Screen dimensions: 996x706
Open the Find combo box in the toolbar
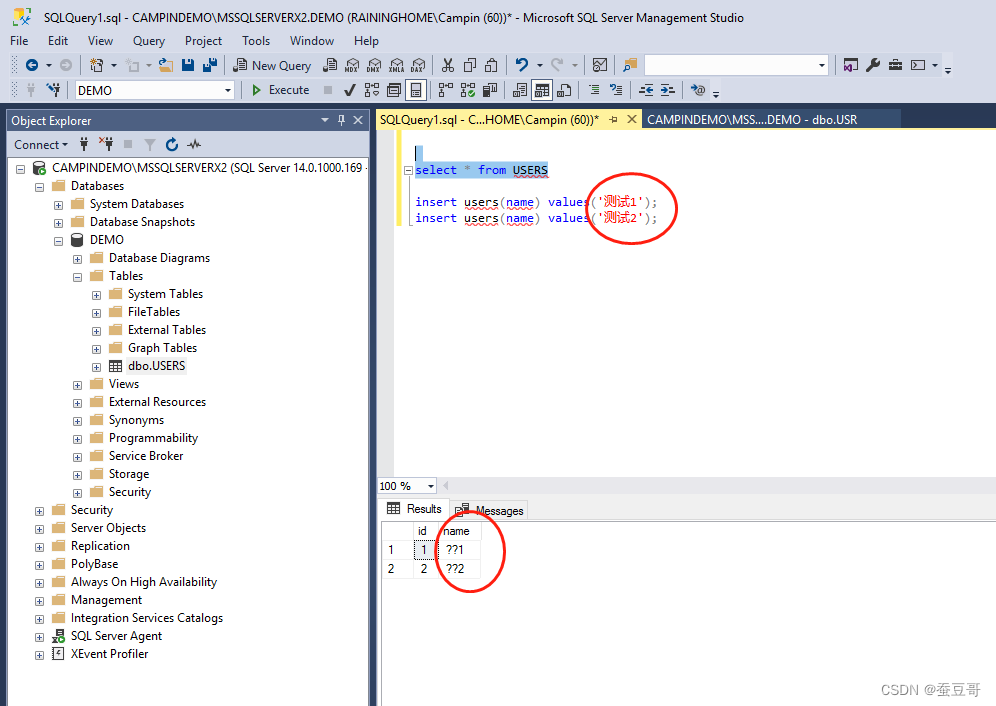[x=736, y=65]
